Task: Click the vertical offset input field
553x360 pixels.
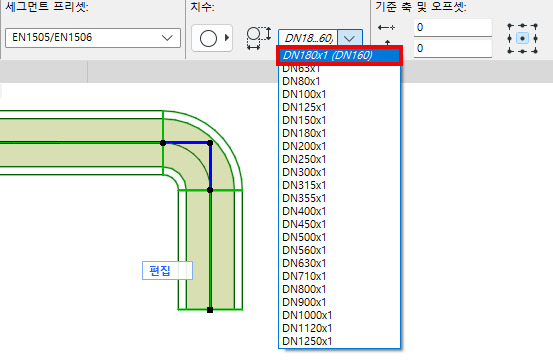Action: (453, 48)
